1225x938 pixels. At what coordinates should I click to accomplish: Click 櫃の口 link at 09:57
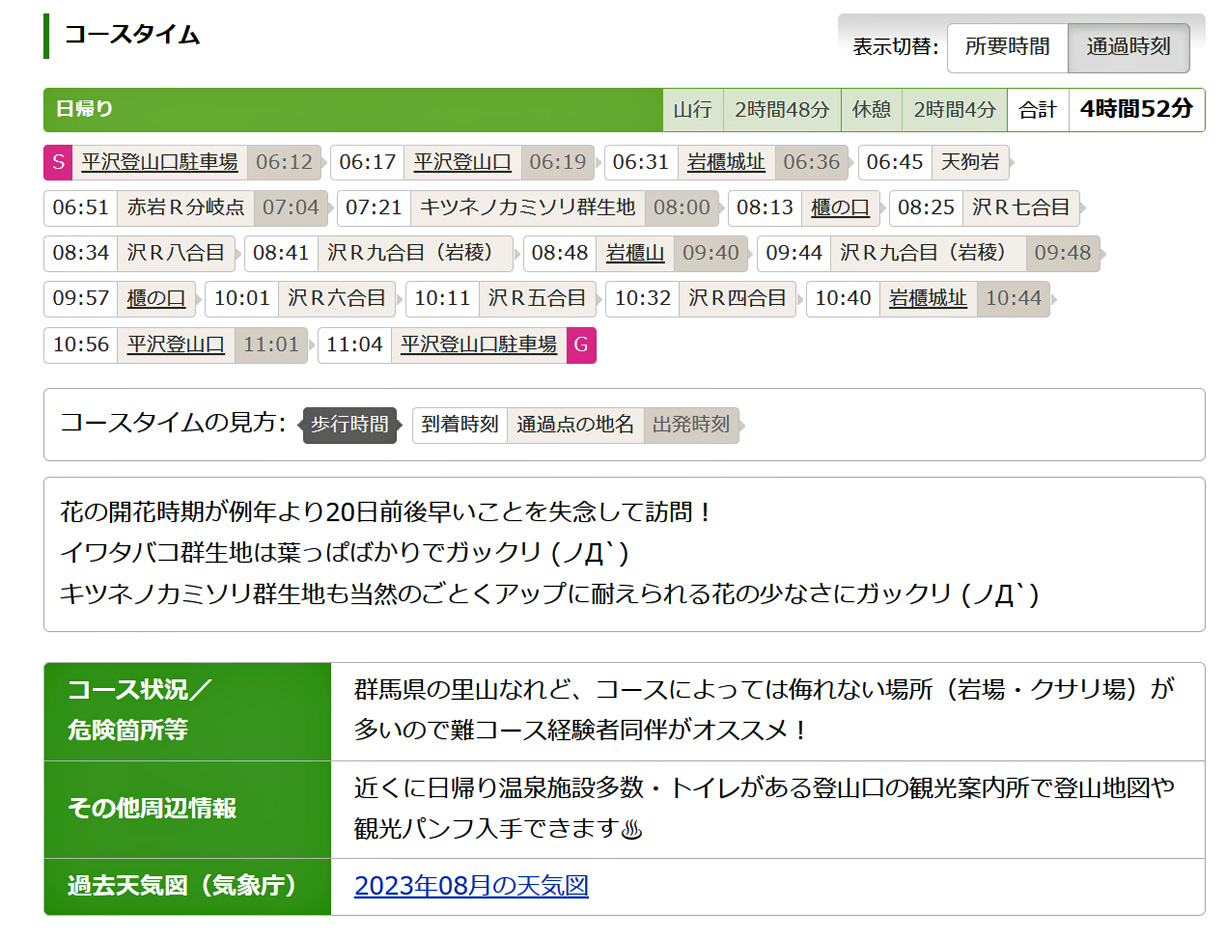(x=156, y=299)
